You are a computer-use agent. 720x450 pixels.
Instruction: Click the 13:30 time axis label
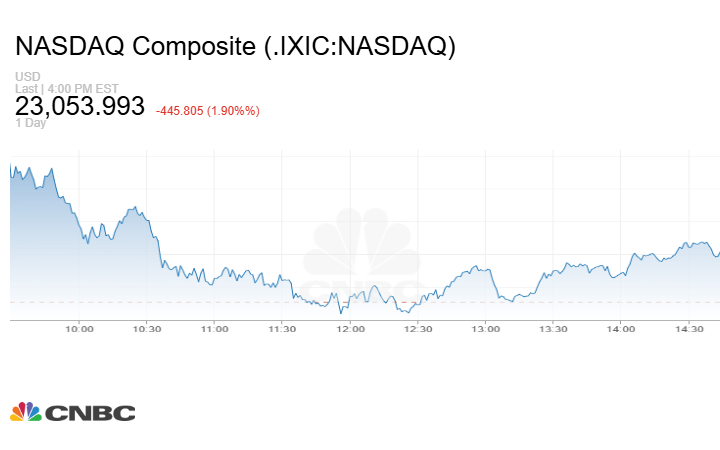point(553,329)
